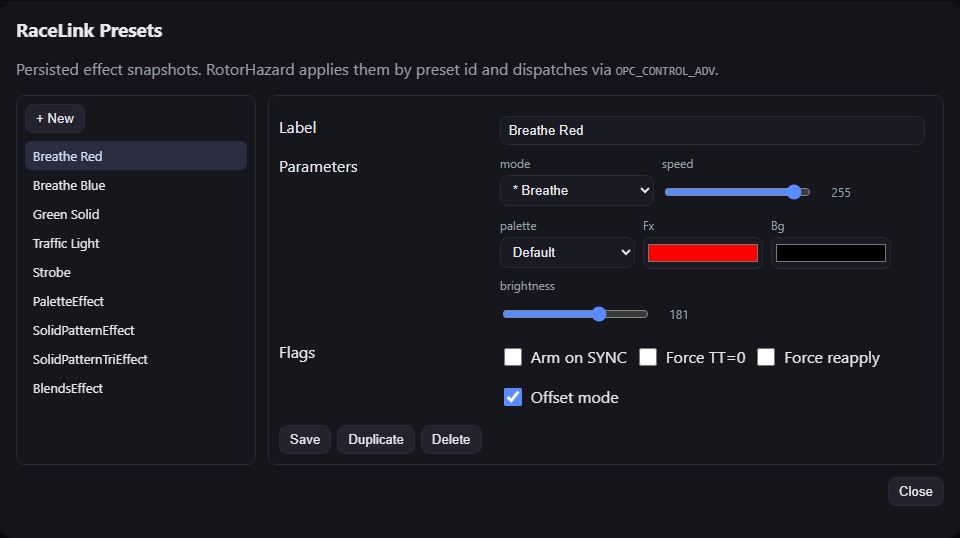This screenshot has width=960, height=538.
Task: Duplicate the selected preset
Action: click(376, 439)
